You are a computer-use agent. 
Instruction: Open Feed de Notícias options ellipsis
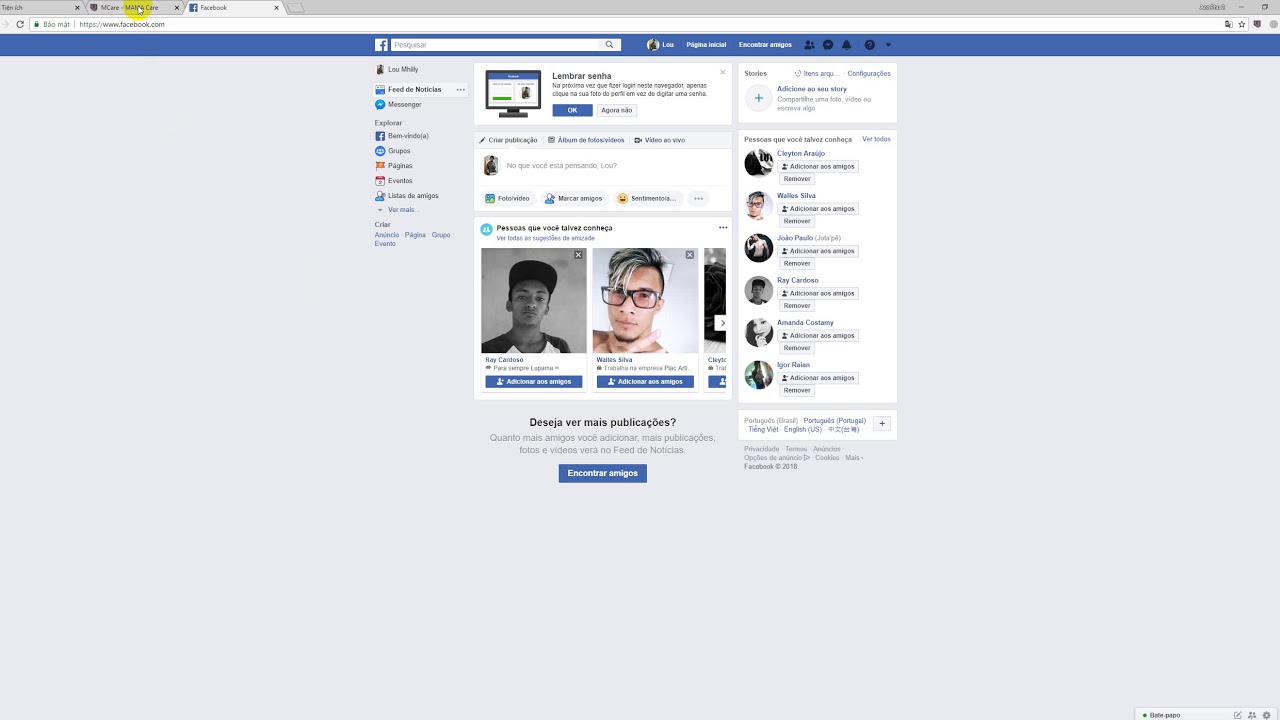click(x=460, y=90)
